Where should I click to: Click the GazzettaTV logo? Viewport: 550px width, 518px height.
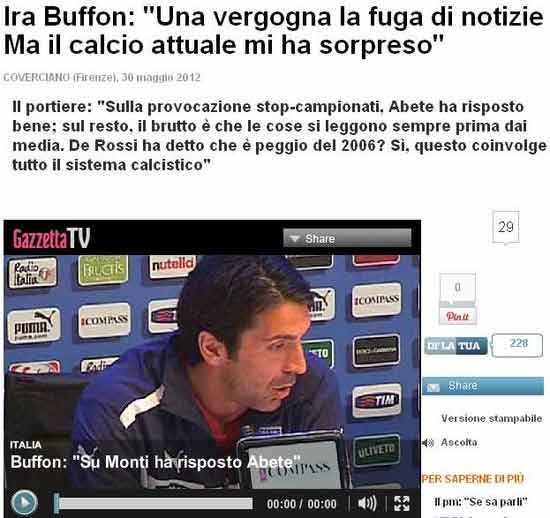pyautogui.click(x=52, y=238)
